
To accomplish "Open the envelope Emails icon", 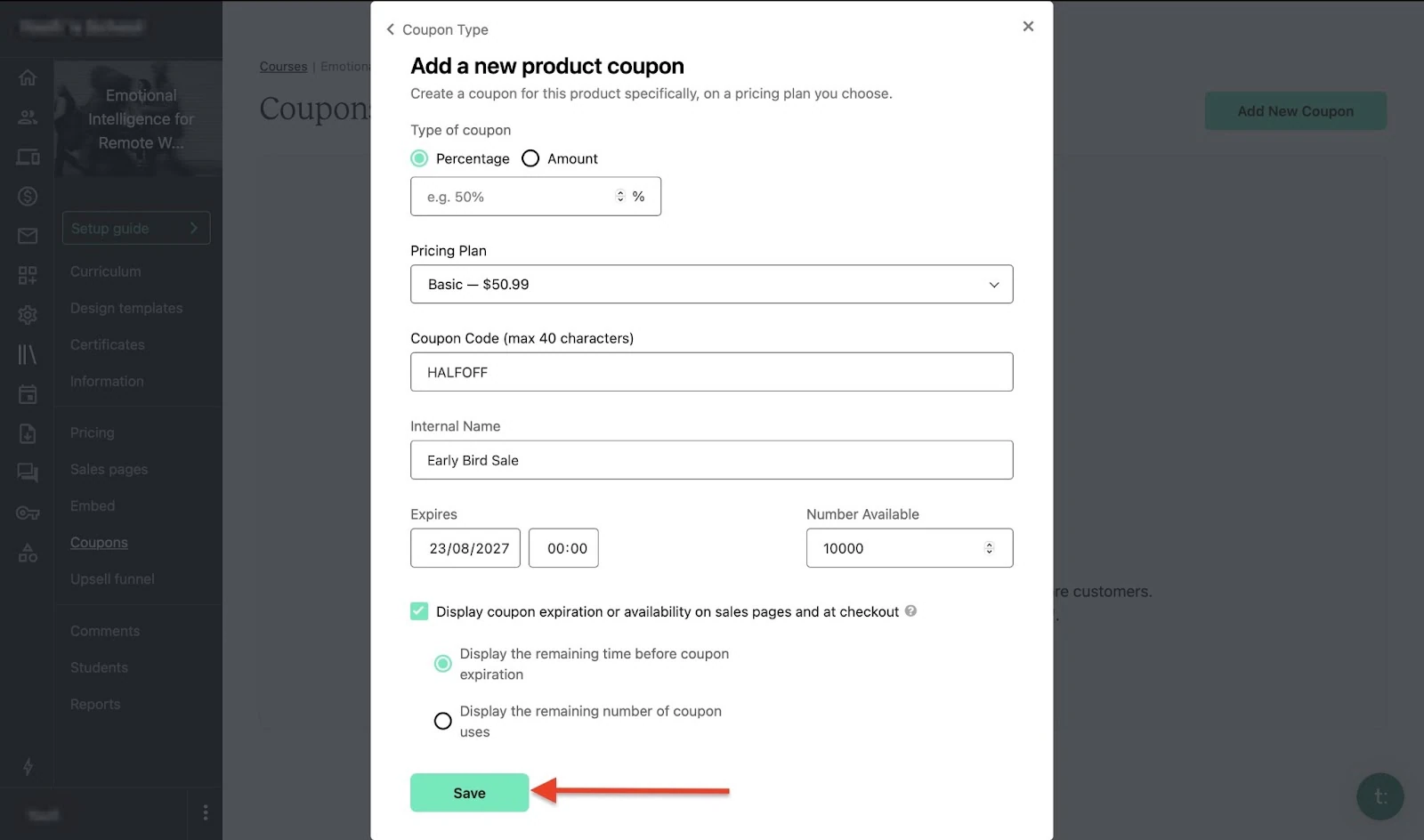I will pos(28,236).
